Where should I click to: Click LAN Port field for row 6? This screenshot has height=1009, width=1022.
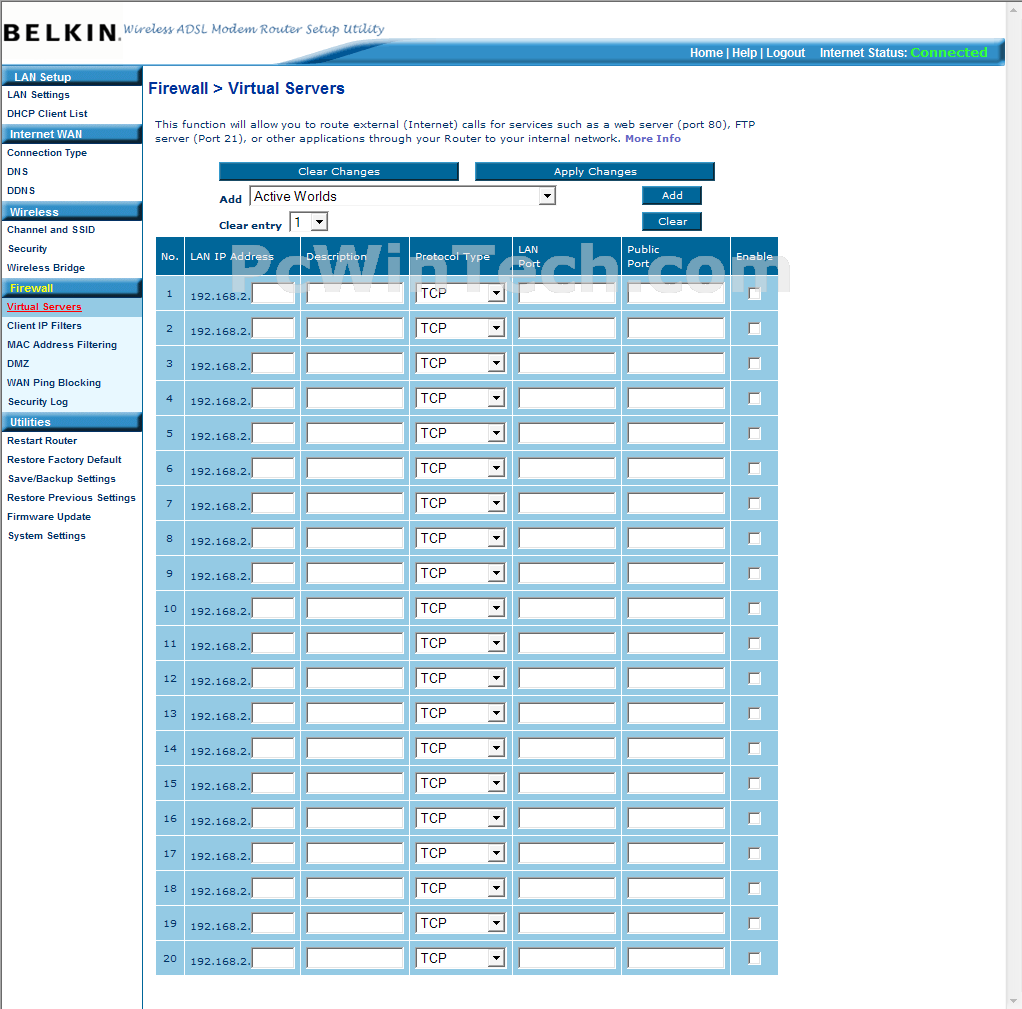click(568, 469)
